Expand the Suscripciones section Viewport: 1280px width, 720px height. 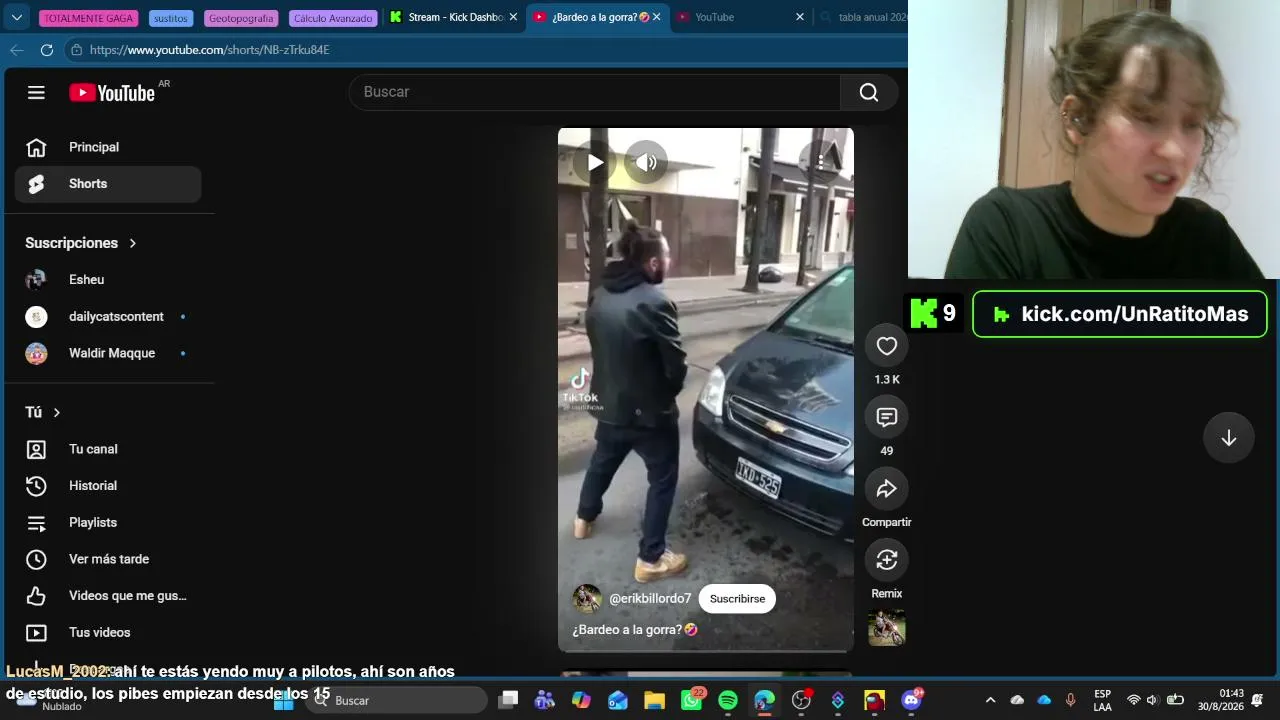click(81, 243)
